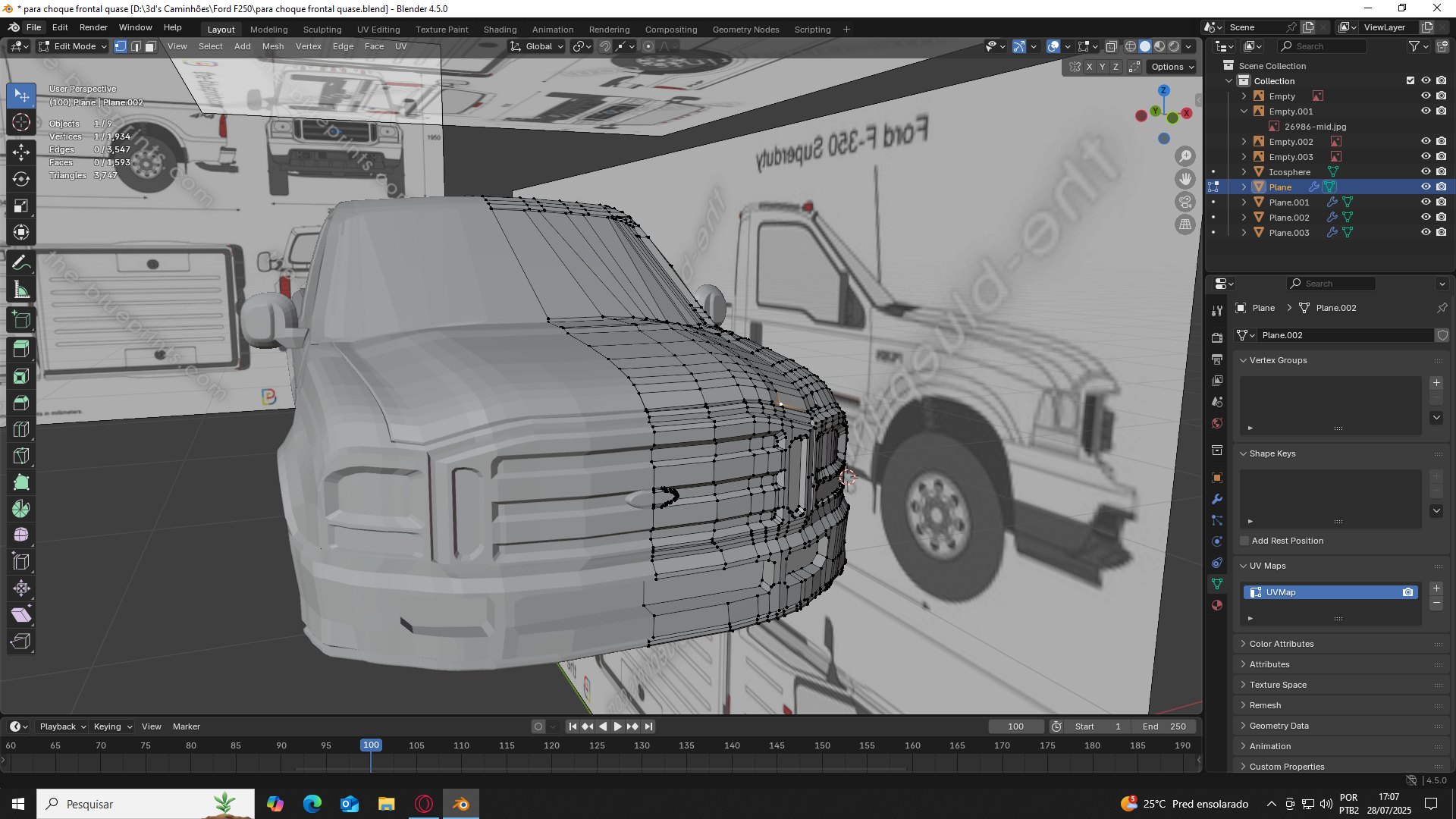Open the Options popover button
The image size is (1456, 819).
pos(1172,67)
